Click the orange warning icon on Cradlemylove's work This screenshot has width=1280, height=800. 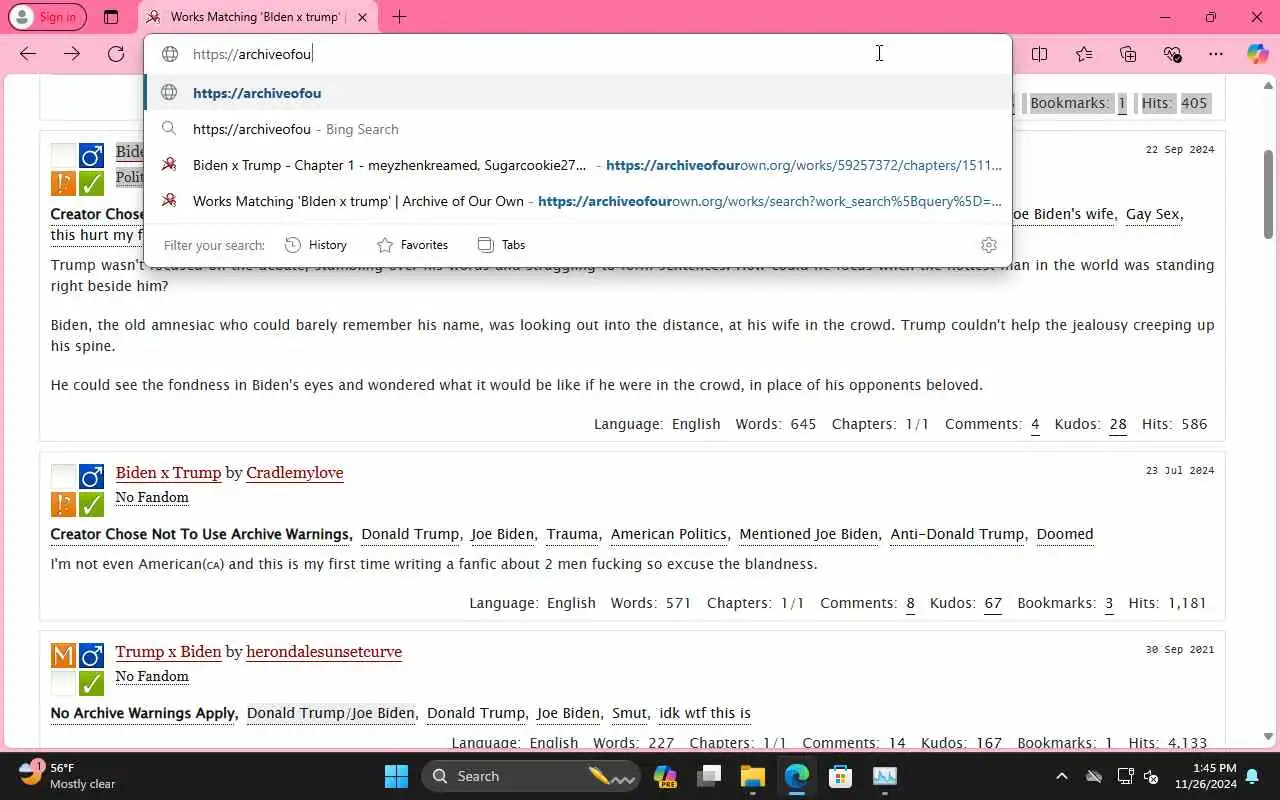point(64,504)
